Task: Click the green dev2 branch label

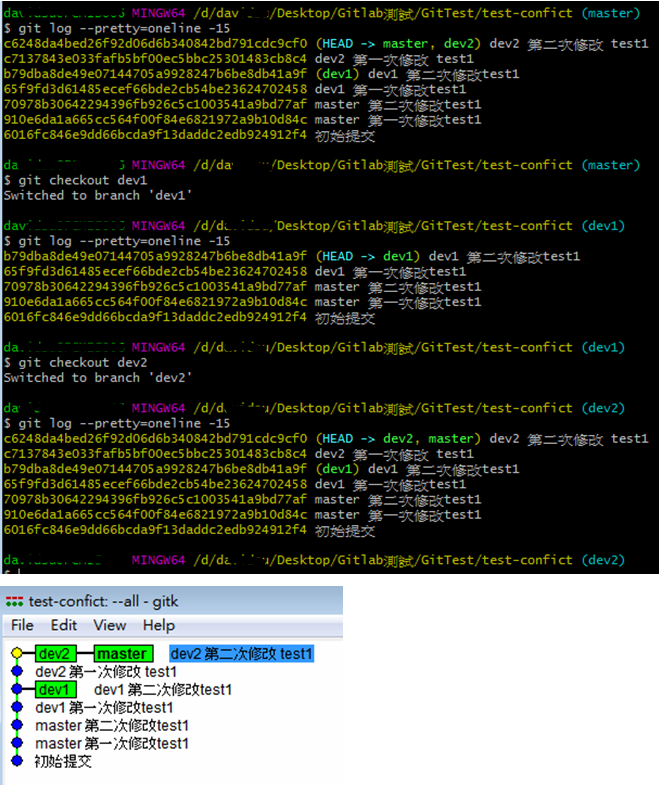Action: click(55, 654)
